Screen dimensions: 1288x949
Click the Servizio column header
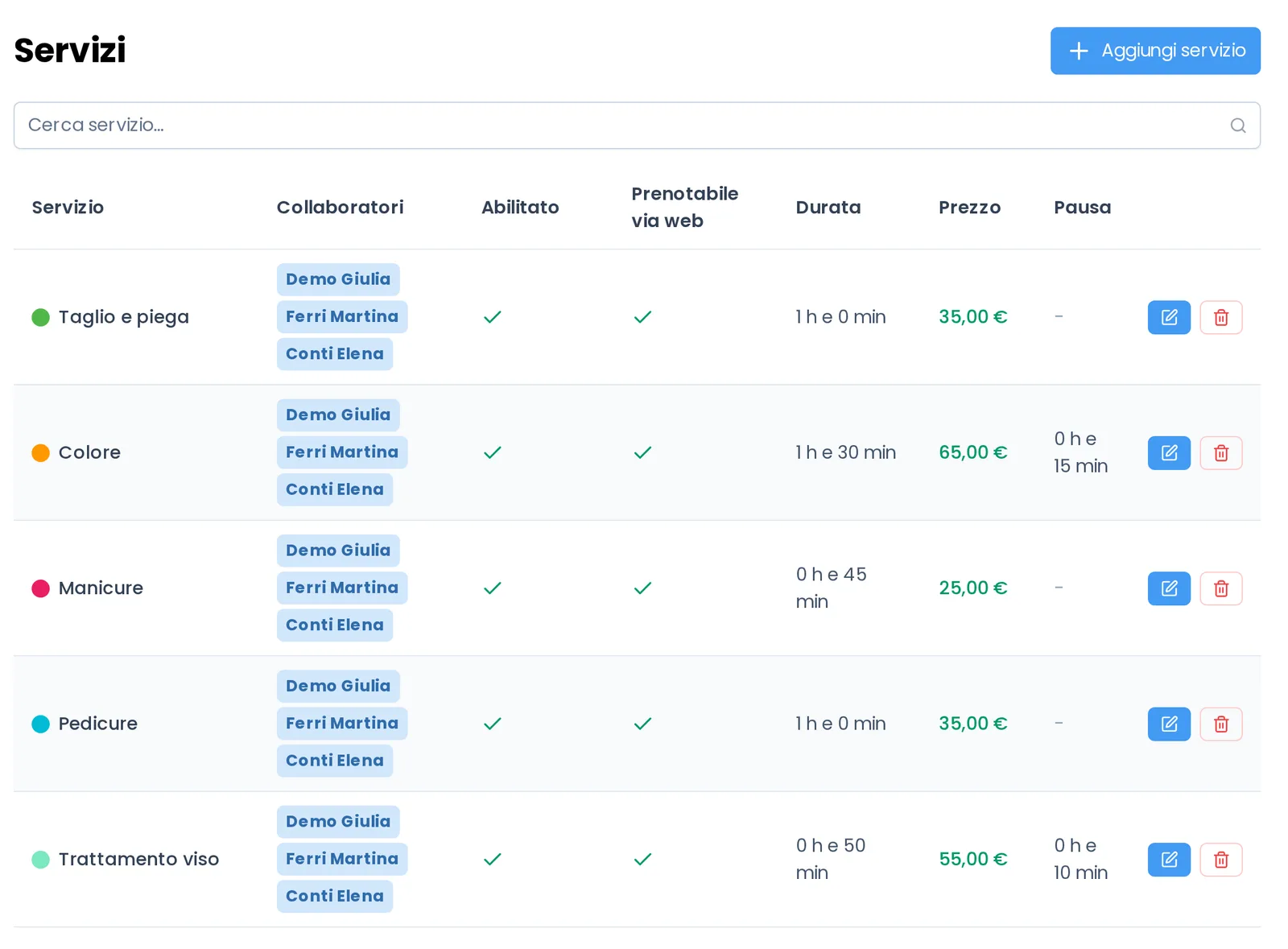click(x=68, y=208)
